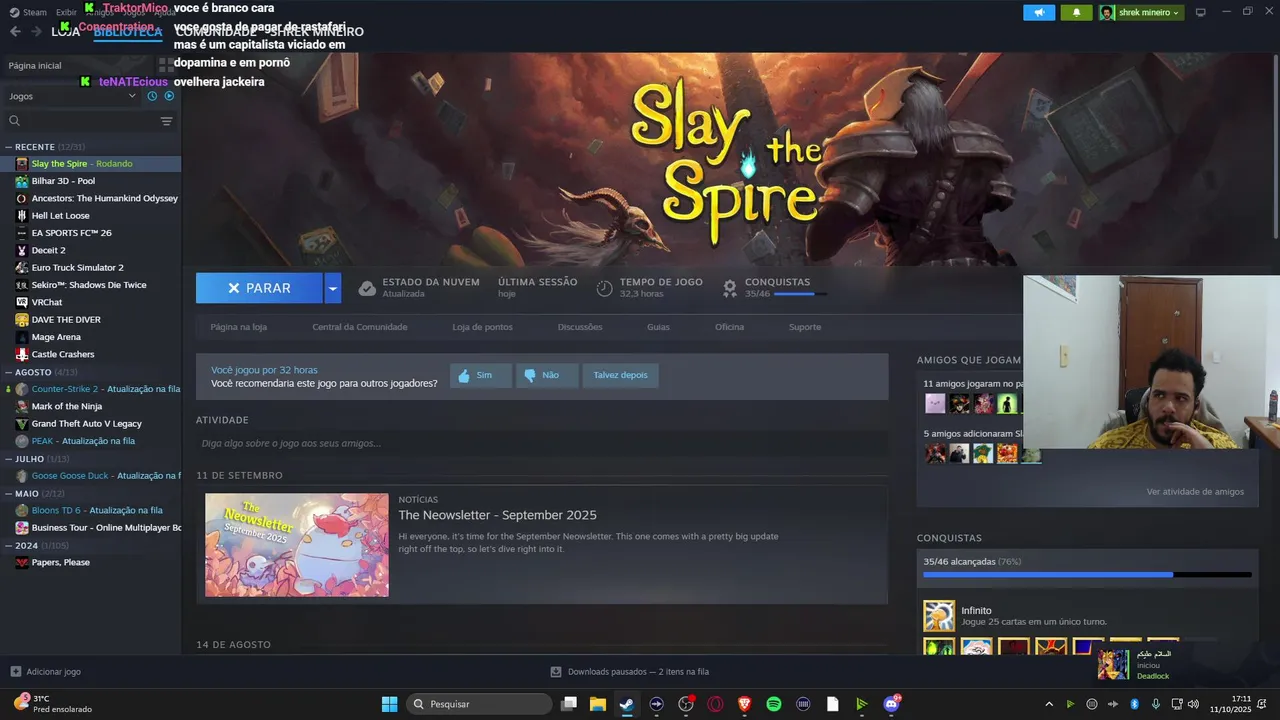
Task: Click the Infinito achievement icon
Action: click(x=939, y=616)
